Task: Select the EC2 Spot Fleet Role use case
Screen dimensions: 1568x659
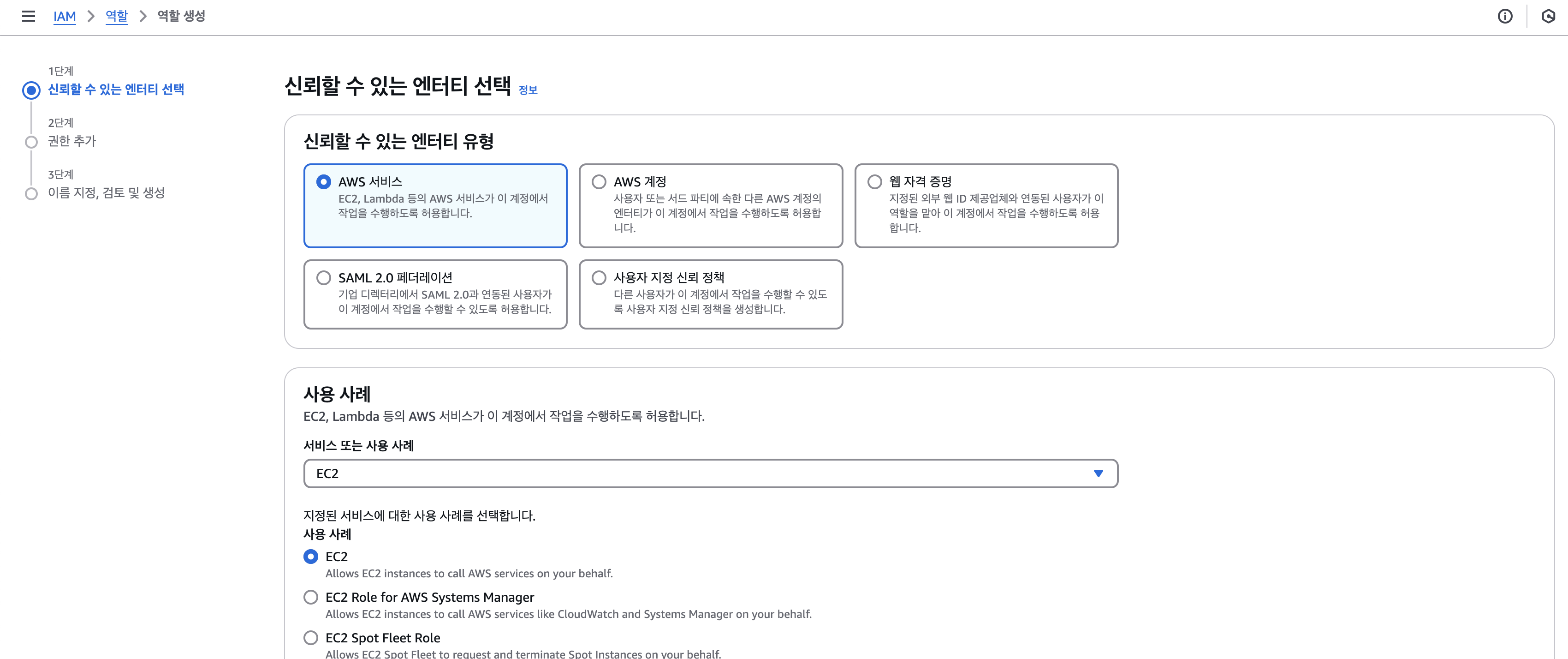Action: 311,638
